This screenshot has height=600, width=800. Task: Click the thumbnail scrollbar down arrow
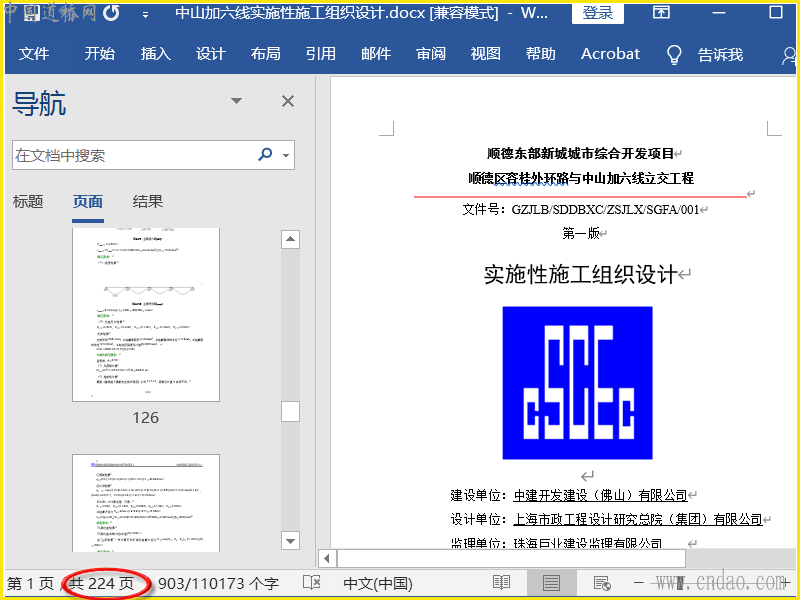click(290, 541)
